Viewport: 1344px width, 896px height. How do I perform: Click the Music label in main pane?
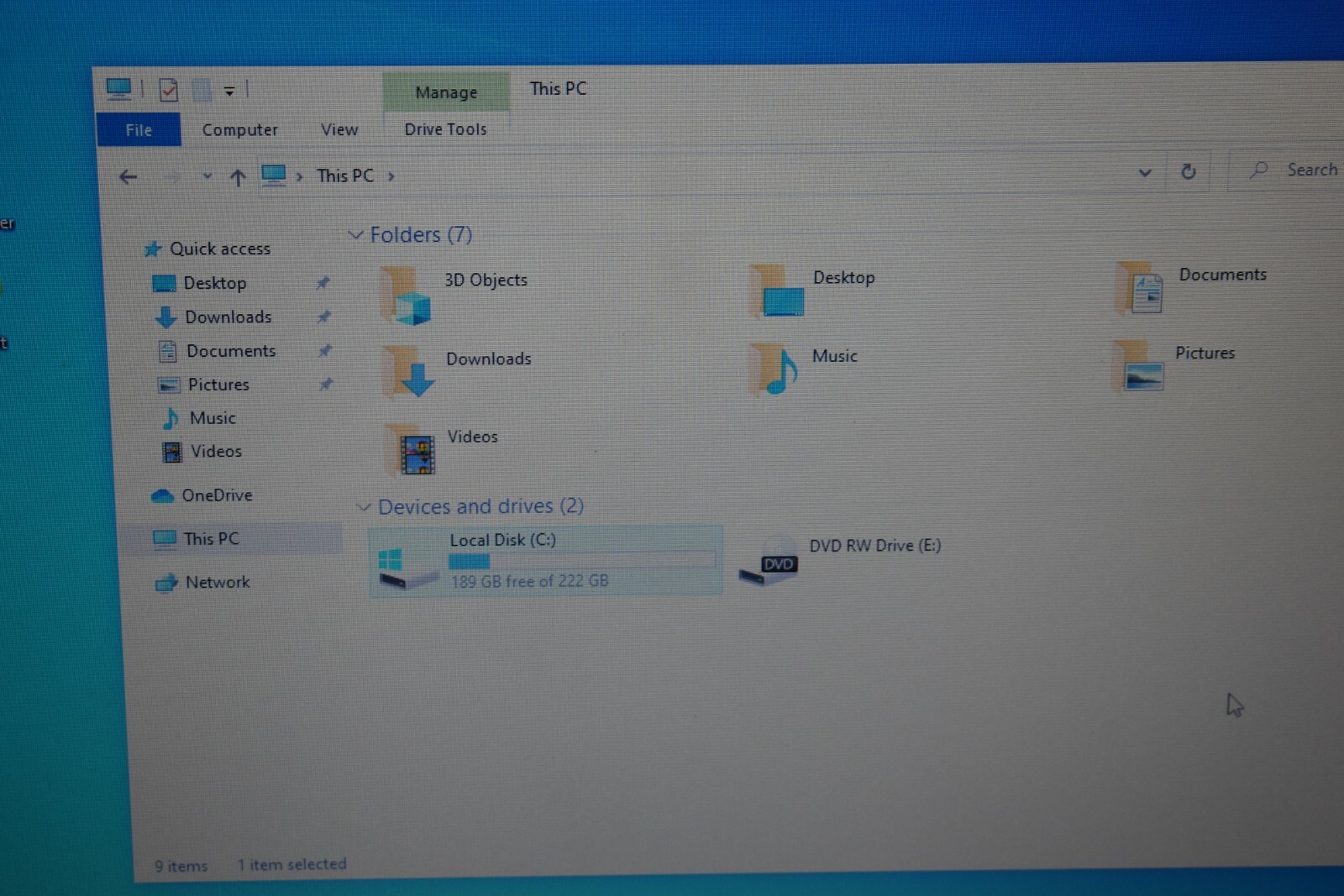point(834,356)
